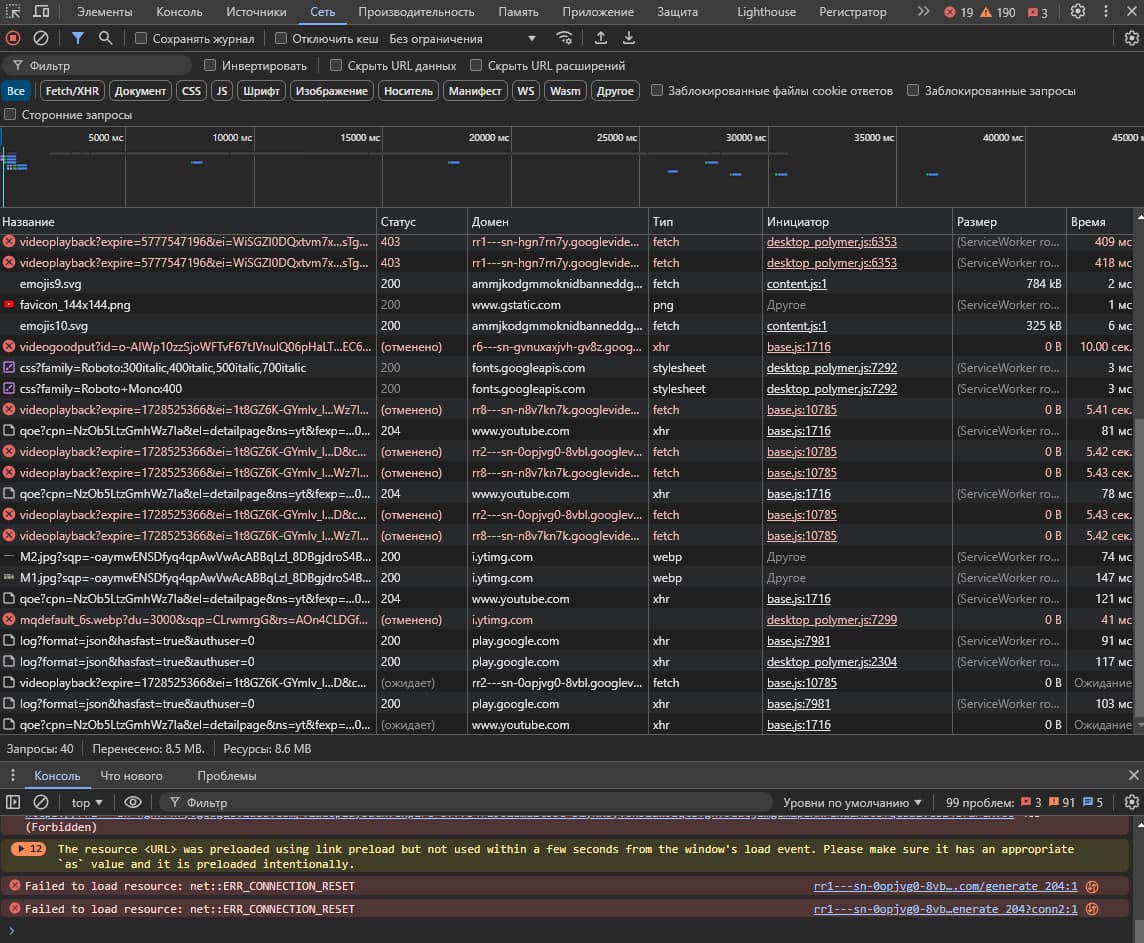
Task: Open drawer three-dot menu
Action: pyautogui.click(x=12, y=775)
